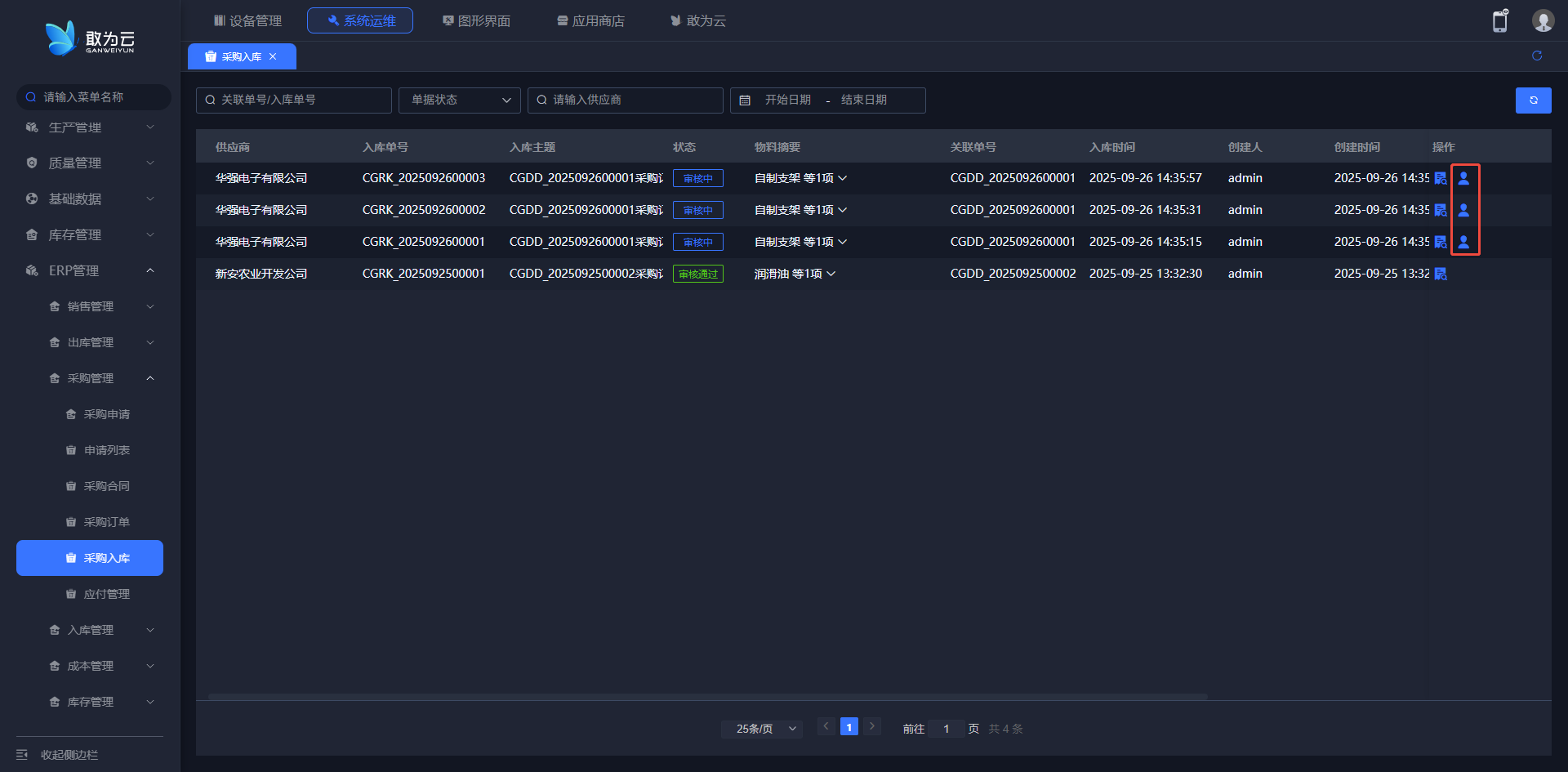Collapse the sidebar with 收起侧边栏
Viewport: 1568px width, 772px height.
[69, 755]
